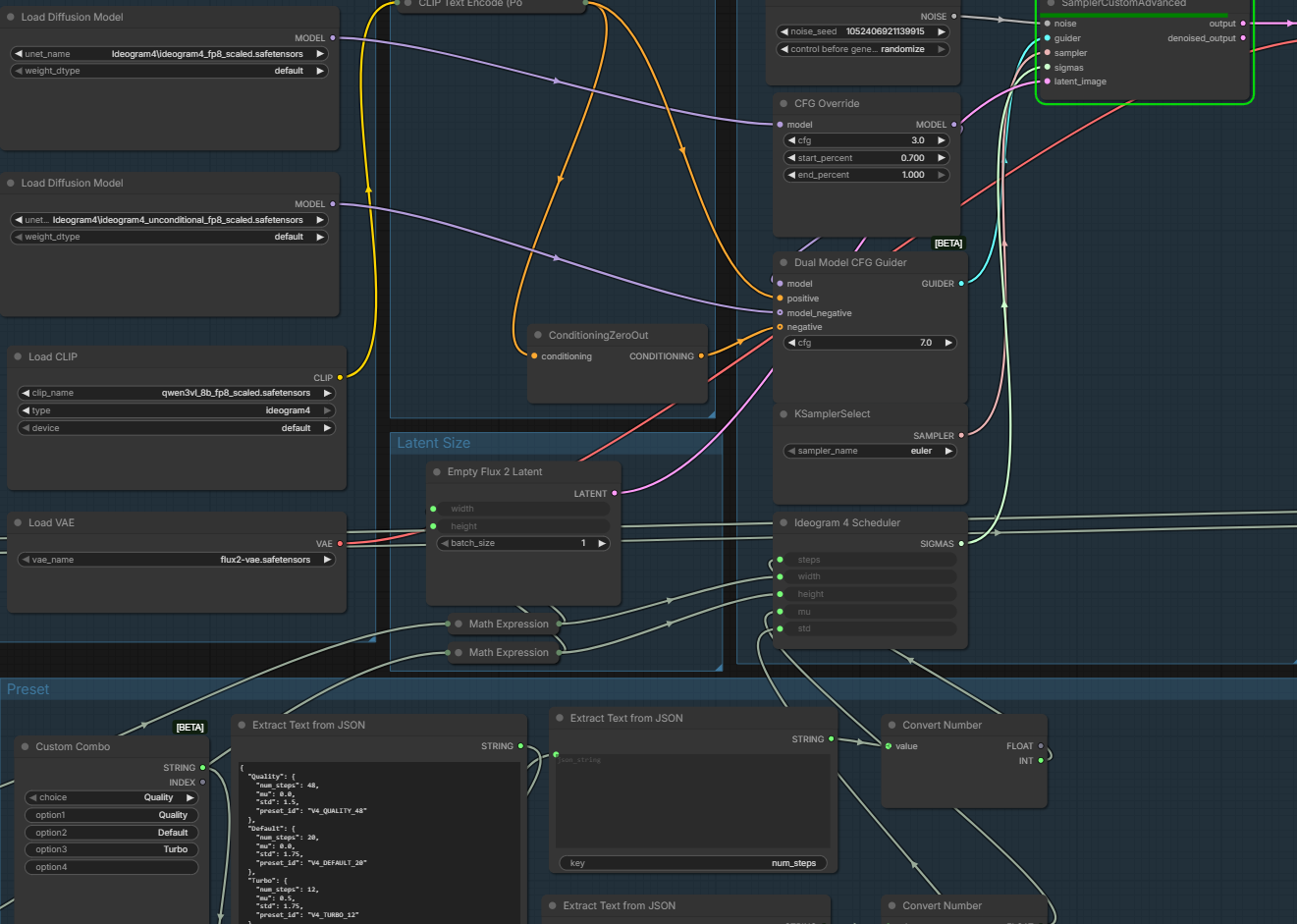Screen dimensions: 1297x924
Task: Click the LATENT output socket on Empty Flux 2 Latent
Action: 615,494
